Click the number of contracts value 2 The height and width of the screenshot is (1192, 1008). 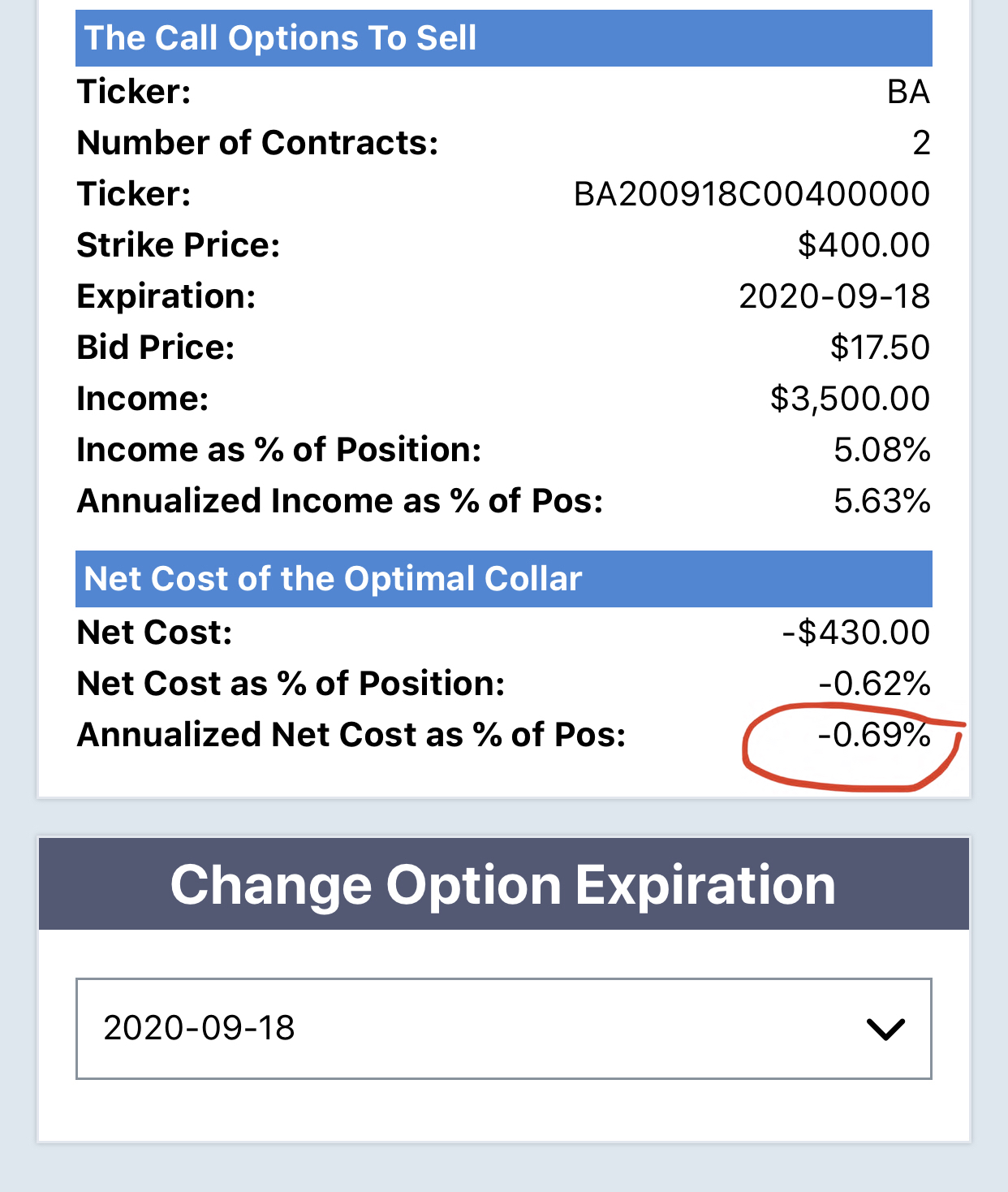coord(921,143)
